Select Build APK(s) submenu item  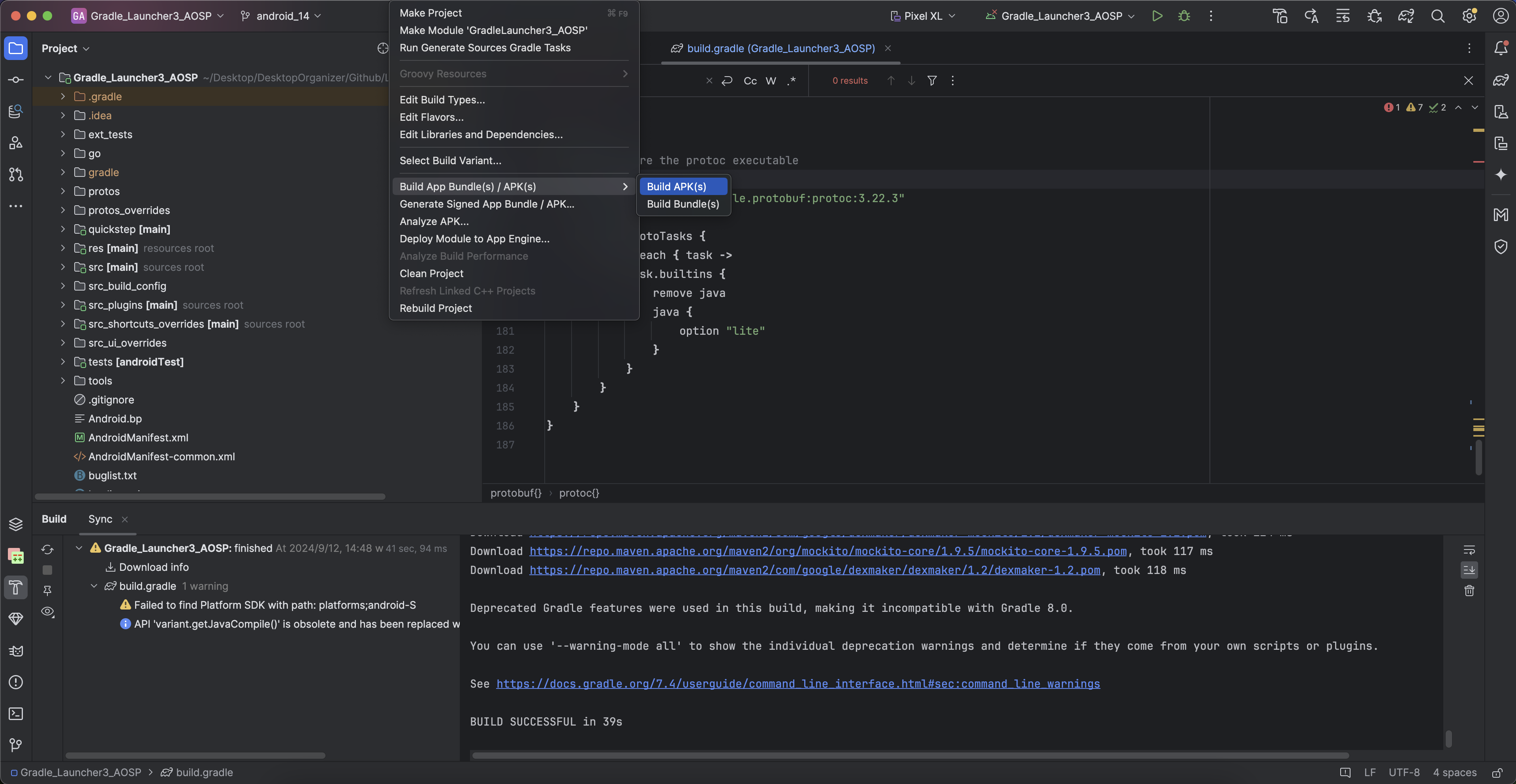point(683,186)
